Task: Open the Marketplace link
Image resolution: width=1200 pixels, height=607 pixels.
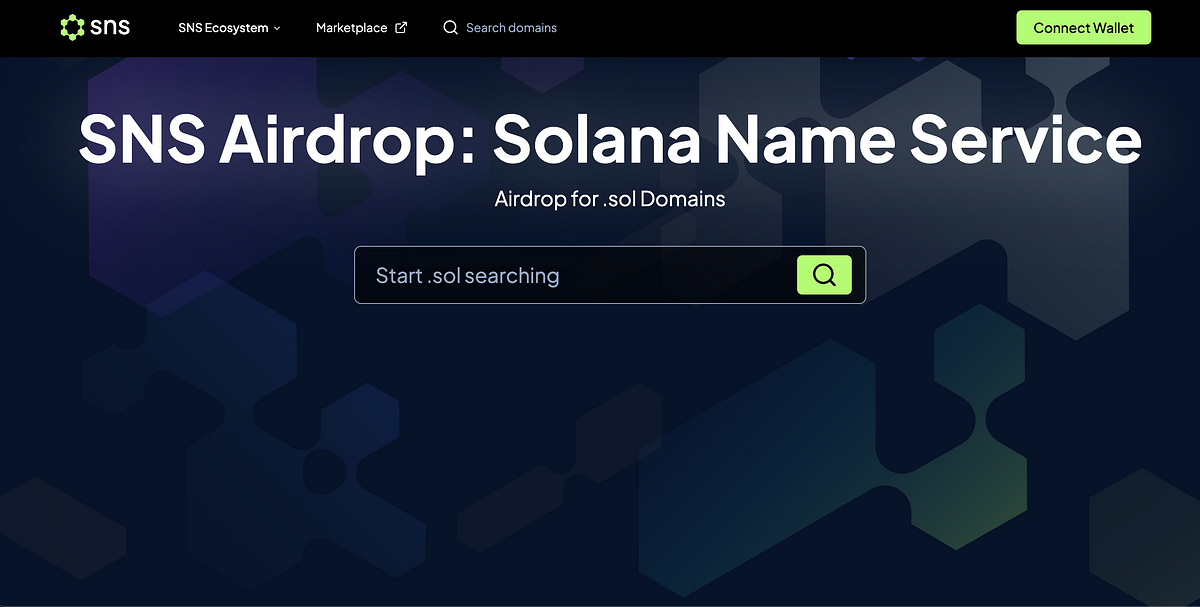Action: tap(351, 28)
